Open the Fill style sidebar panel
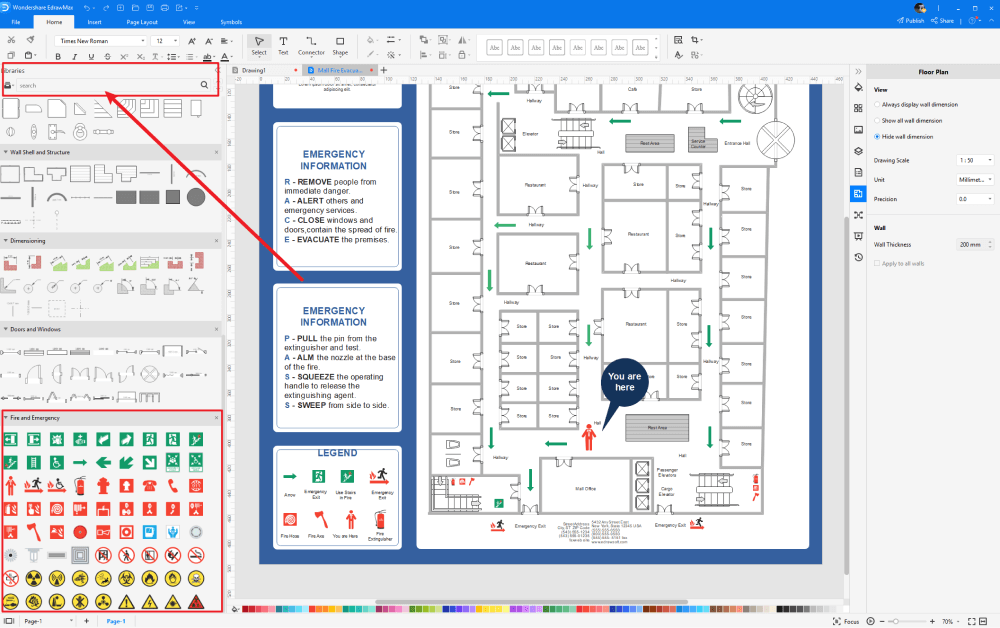This screenshot has width=1000, height=628. [858, 87]
